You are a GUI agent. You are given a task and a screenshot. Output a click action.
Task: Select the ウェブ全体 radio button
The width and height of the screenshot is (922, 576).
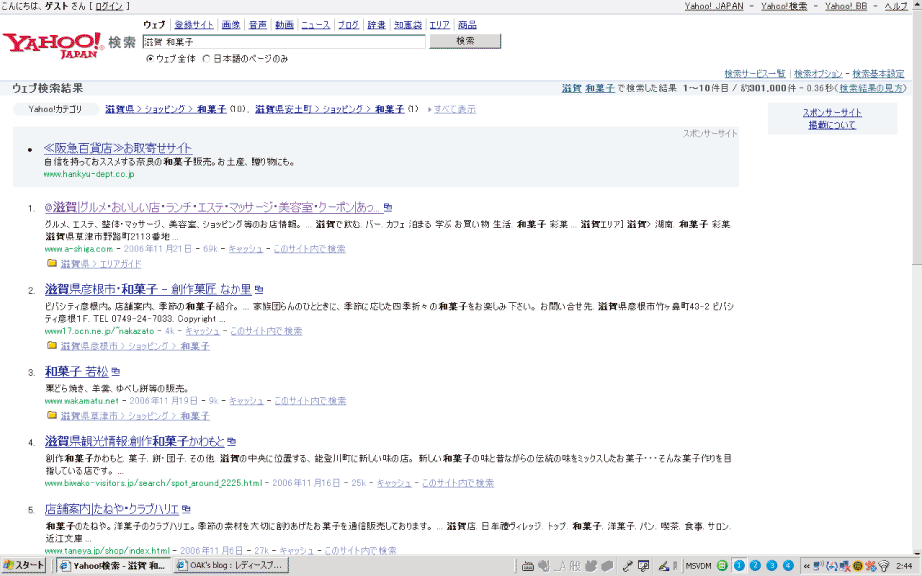149,59
